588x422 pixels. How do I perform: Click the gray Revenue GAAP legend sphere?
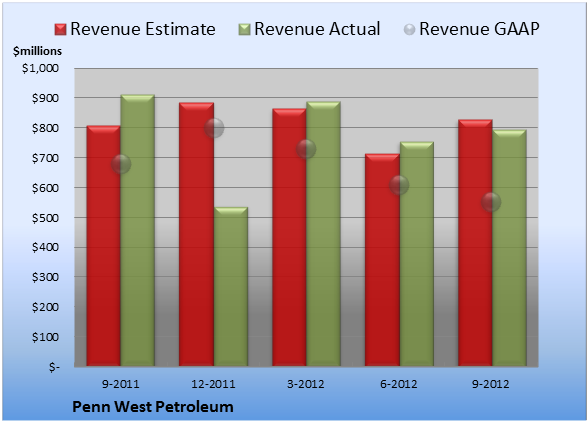(x=410, y=30)
